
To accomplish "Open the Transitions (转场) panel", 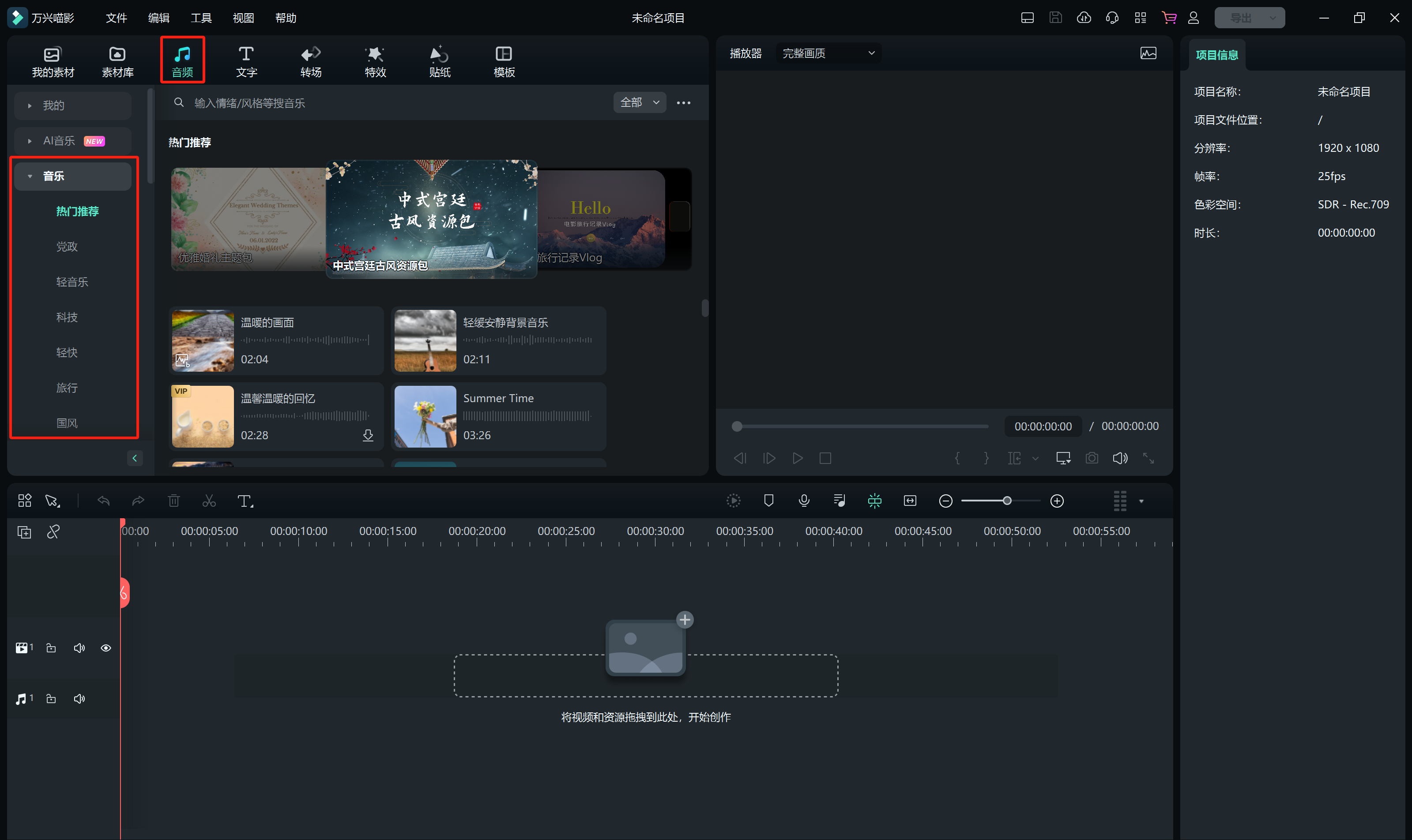I will click(311, 61).
